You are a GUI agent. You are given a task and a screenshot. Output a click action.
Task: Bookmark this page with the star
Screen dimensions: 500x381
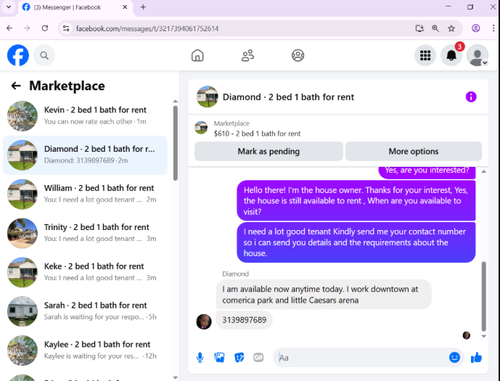click(x=451, y=28)
